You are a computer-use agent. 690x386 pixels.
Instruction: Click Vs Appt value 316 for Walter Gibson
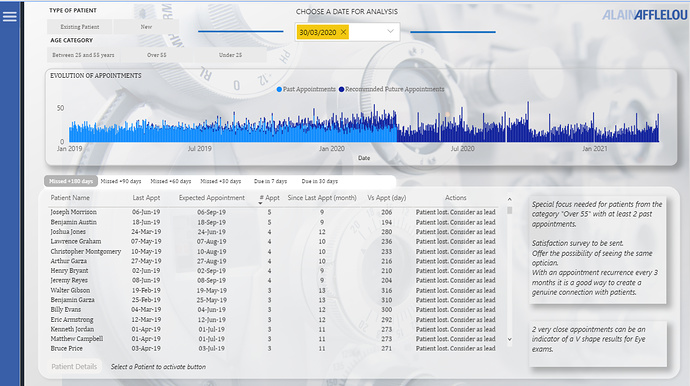pos(387,290)
